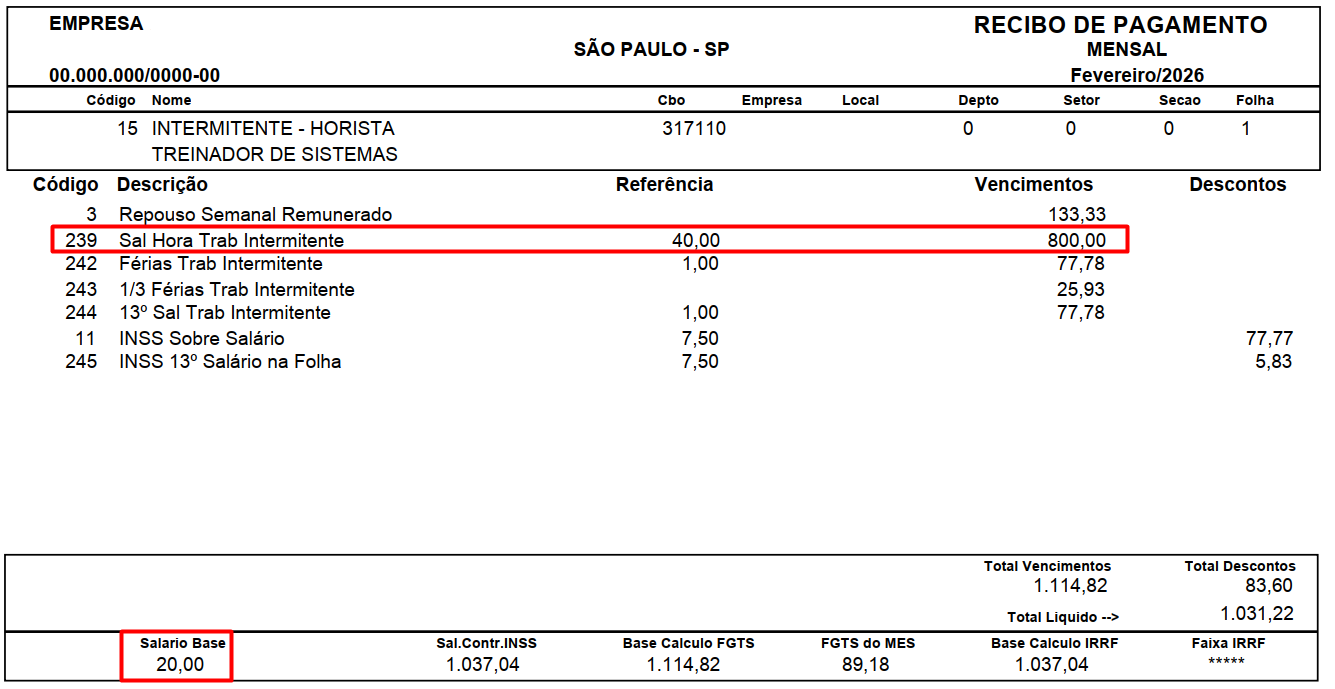This screenshot has height=689, width=1335.
Task: Select the discount value 77,77
Action: pyautogui.click(x=1269, y=339)
